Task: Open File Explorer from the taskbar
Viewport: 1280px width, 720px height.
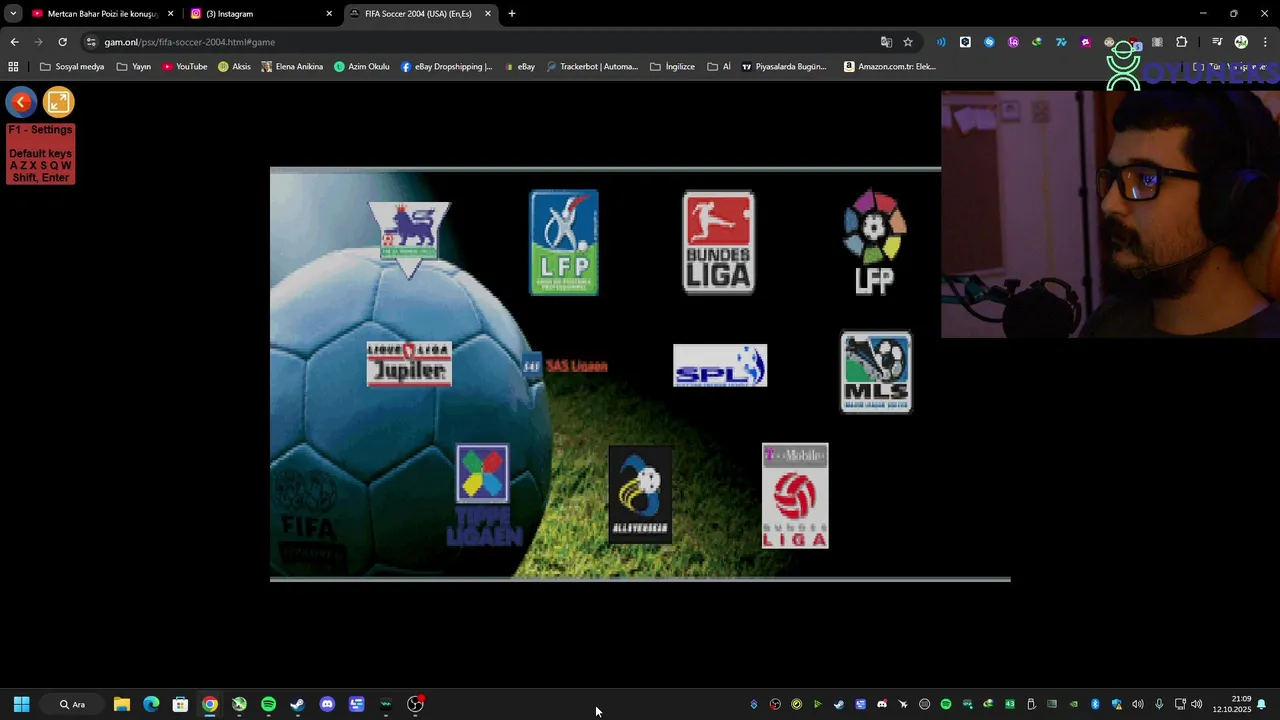Action: [122, 704]
